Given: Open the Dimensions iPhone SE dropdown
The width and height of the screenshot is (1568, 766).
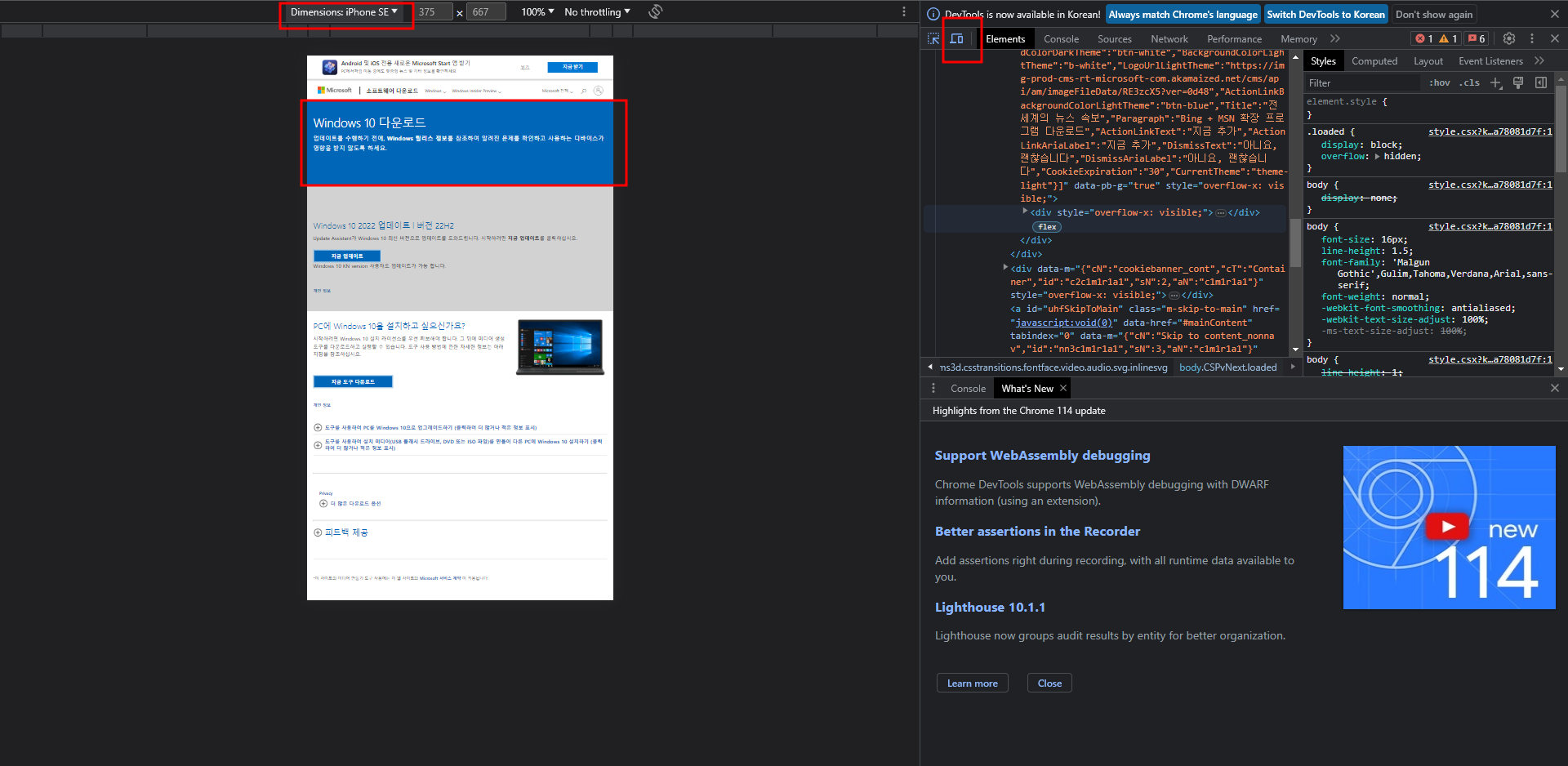Looking at the screenshot, I should pos(344,12).
